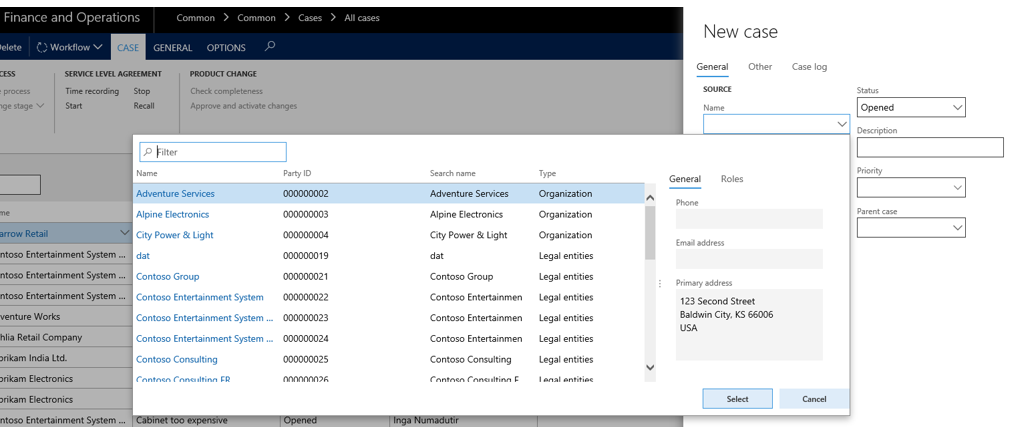Open the Status dropdown showing Opened

point(910,107)
